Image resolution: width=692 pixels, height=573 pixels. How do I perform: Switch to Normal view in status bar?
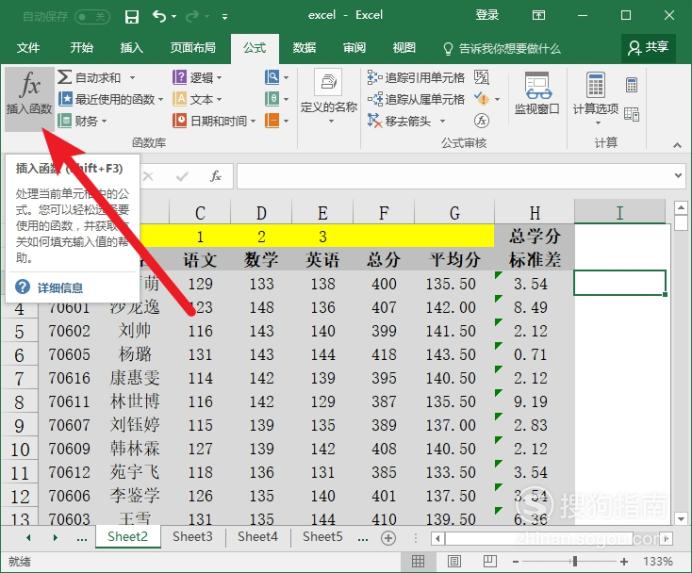tap(418, 561)
